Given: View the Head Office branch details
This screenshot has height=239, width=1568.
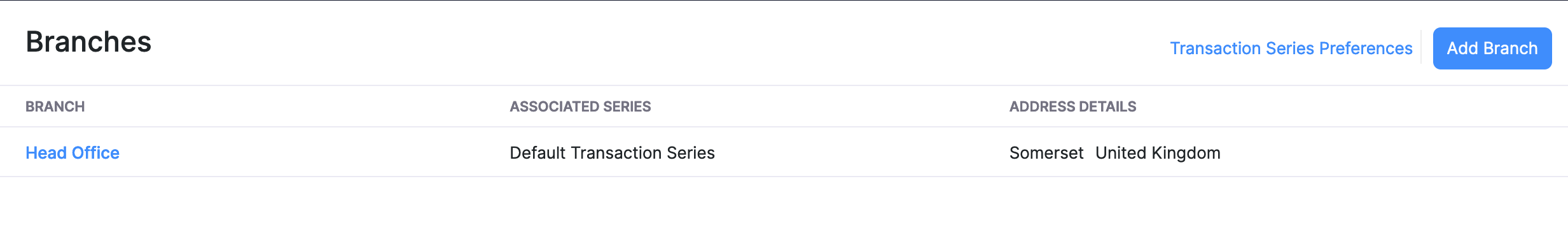Looking at the screenshot, I should (73, 153).
